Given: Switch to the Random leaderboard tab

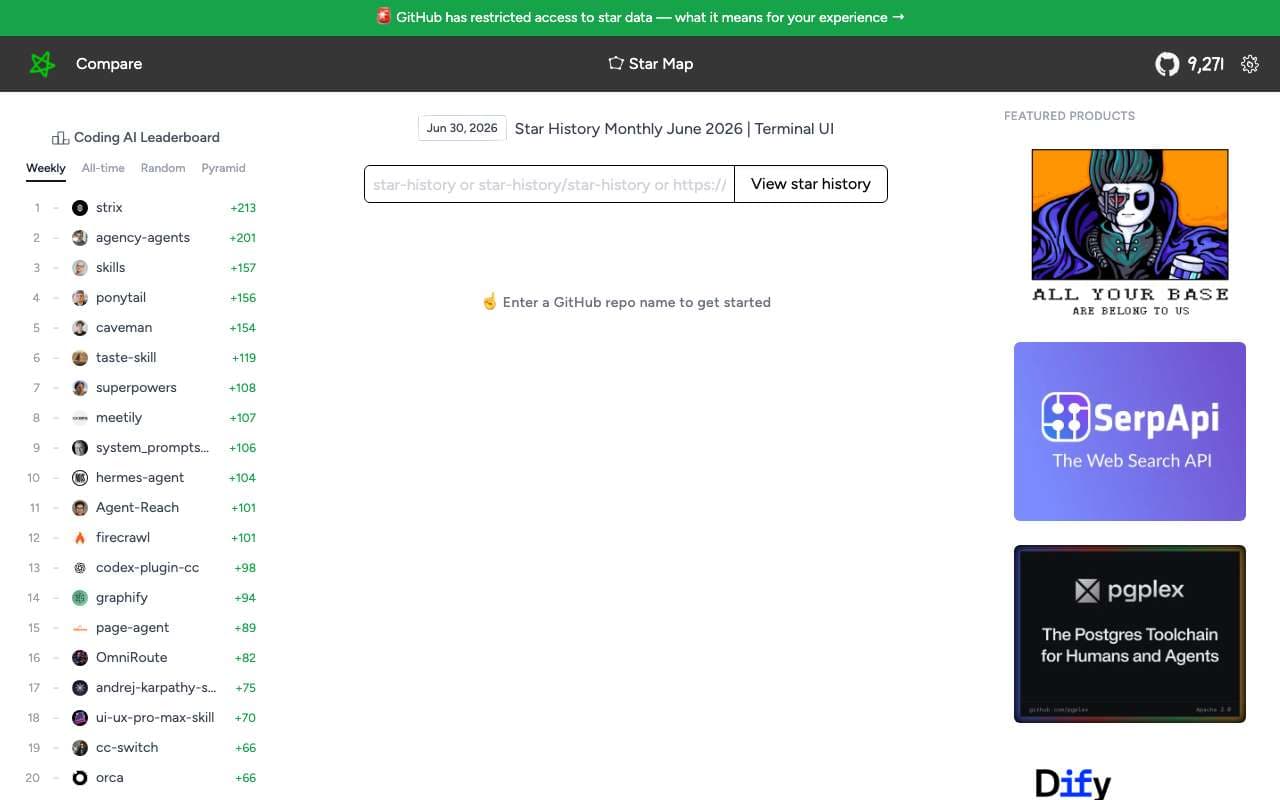Looking at the screenshot, I should point(163,168).
